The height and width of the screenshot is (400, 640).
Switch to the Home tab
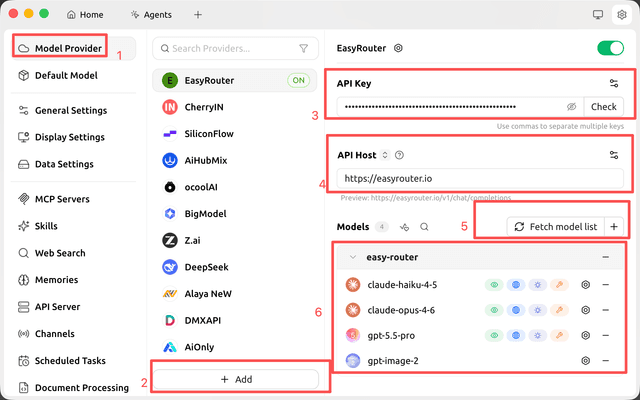(85, 15)
